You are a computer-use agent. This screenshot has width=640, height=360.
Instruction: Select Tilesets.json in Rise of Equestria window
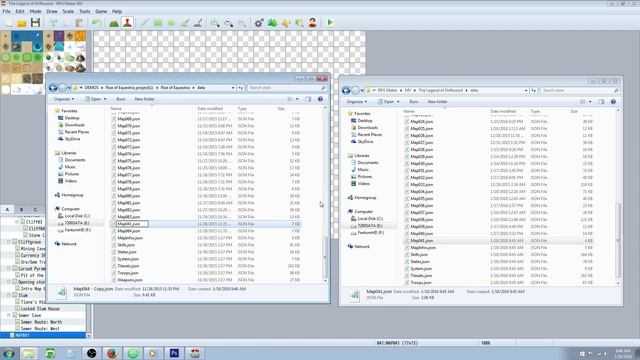pos(129,266)
